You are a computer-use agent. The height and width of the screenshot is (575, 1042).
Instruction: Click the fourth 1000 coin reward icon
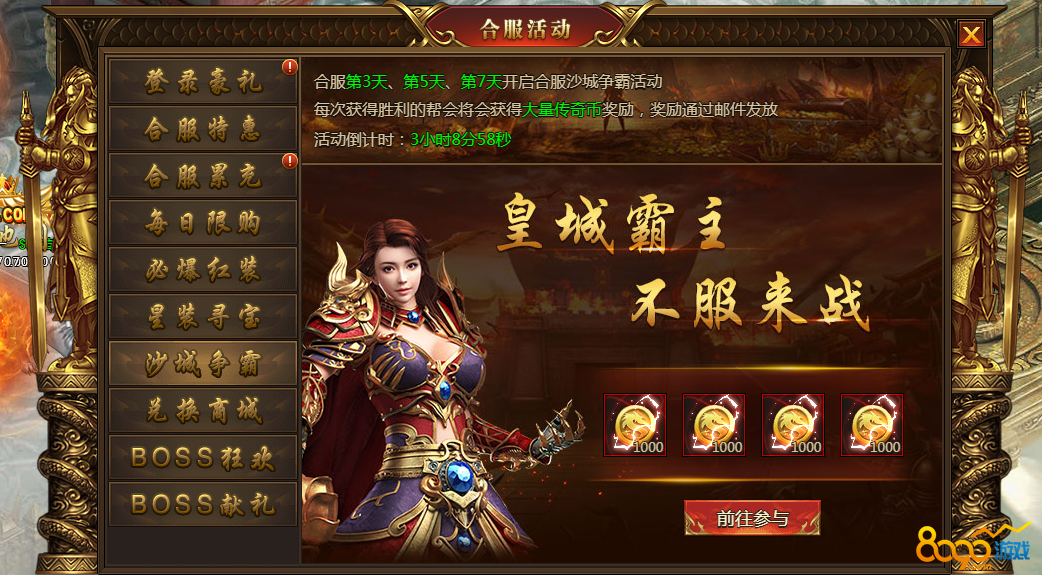pos(871,425)
